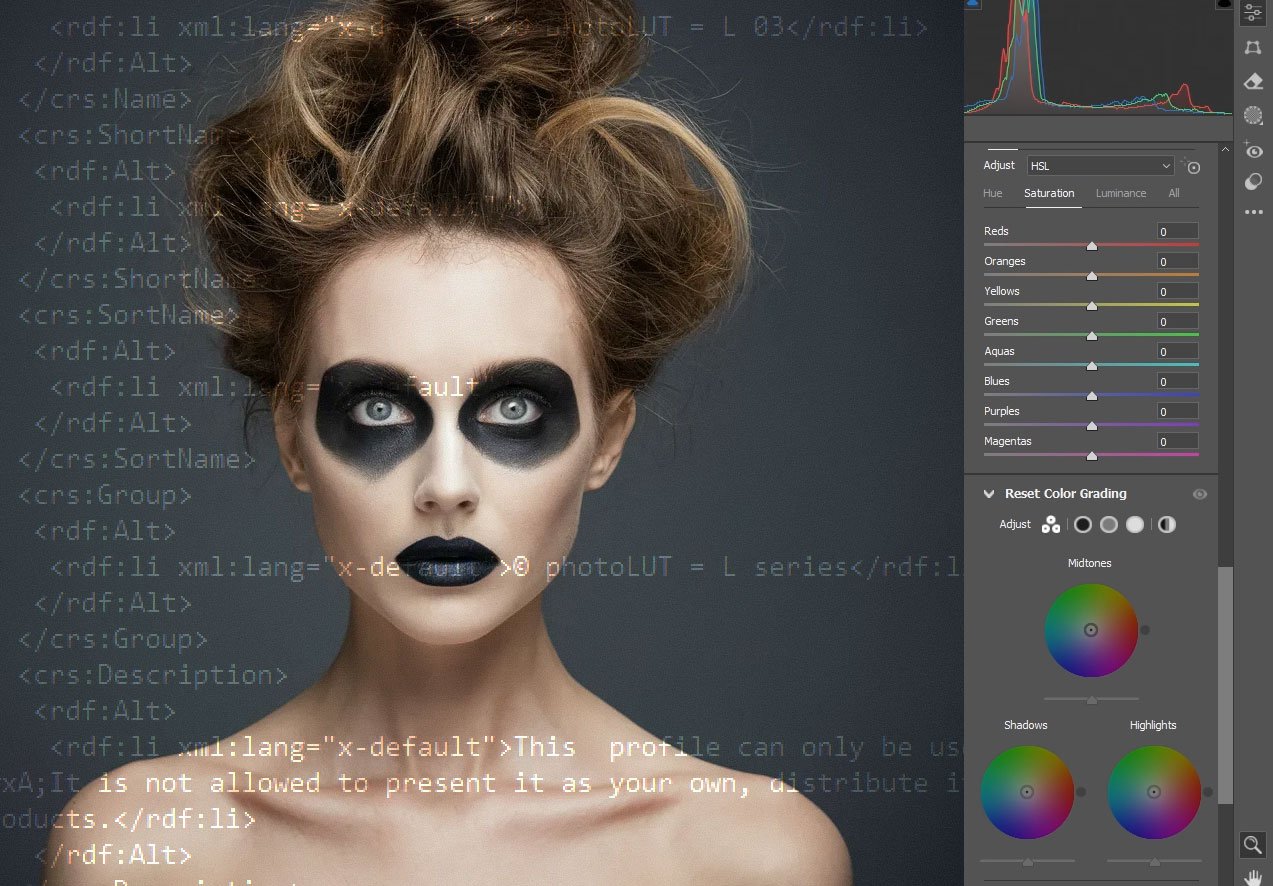Select the Spot Removal eraser tool

pos(1253,82)
